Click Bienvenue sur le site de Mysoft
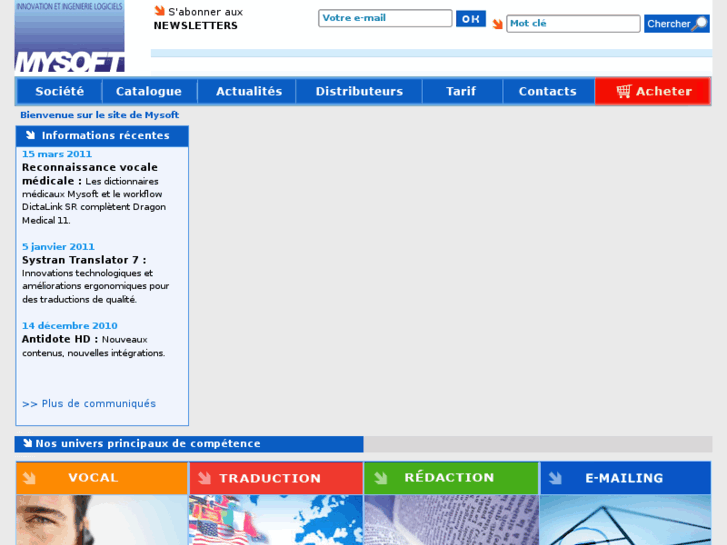The image size is (727, 545). pos(100,115)
